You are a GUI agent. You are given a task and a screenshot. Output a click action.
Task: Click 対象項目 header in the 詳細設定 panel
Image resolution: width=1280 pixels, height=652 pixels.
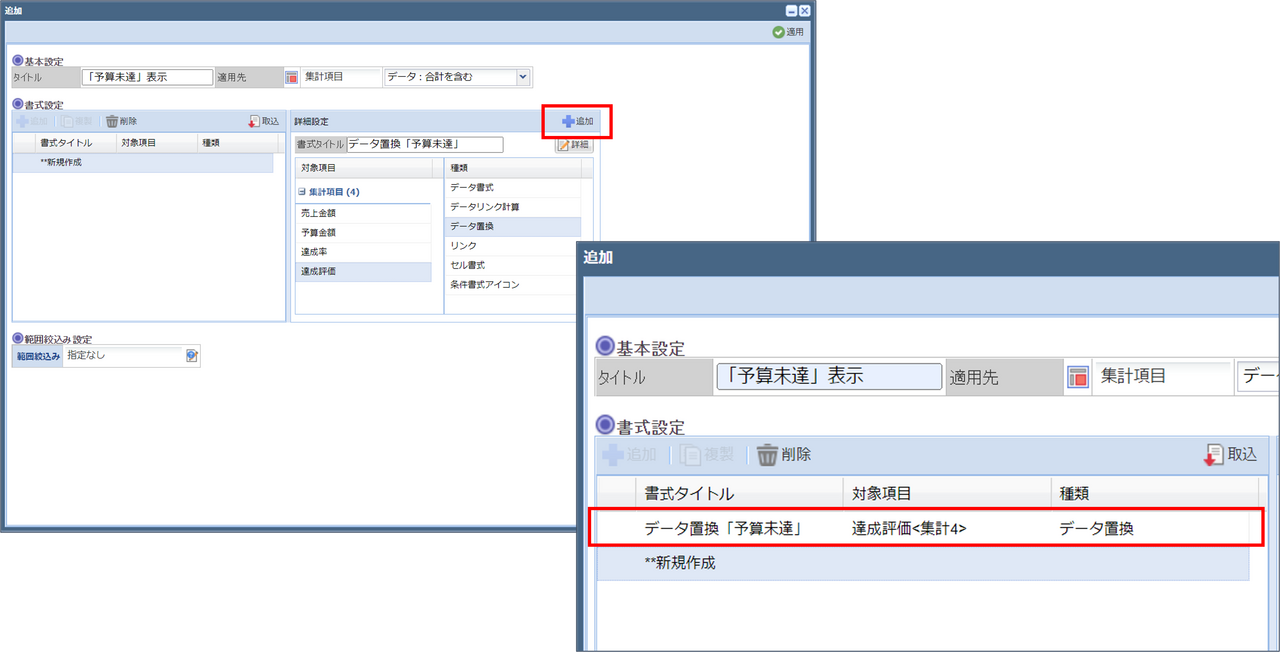pyautogui.click(x=363, y=168)
